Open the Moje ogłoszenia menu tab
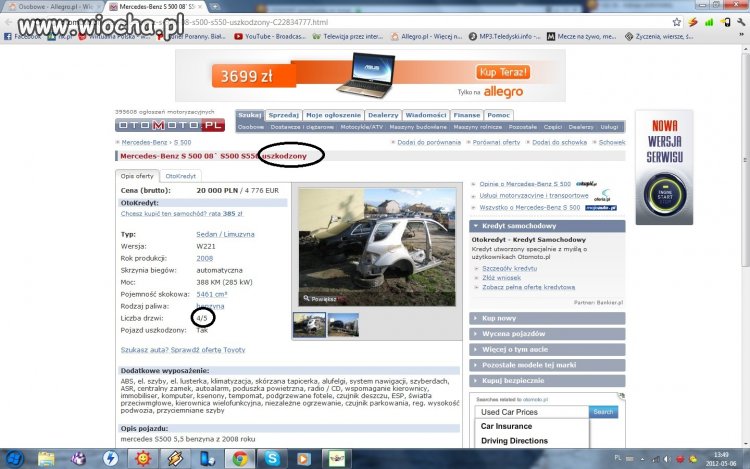The image size is (750, 469). (333, 115)
